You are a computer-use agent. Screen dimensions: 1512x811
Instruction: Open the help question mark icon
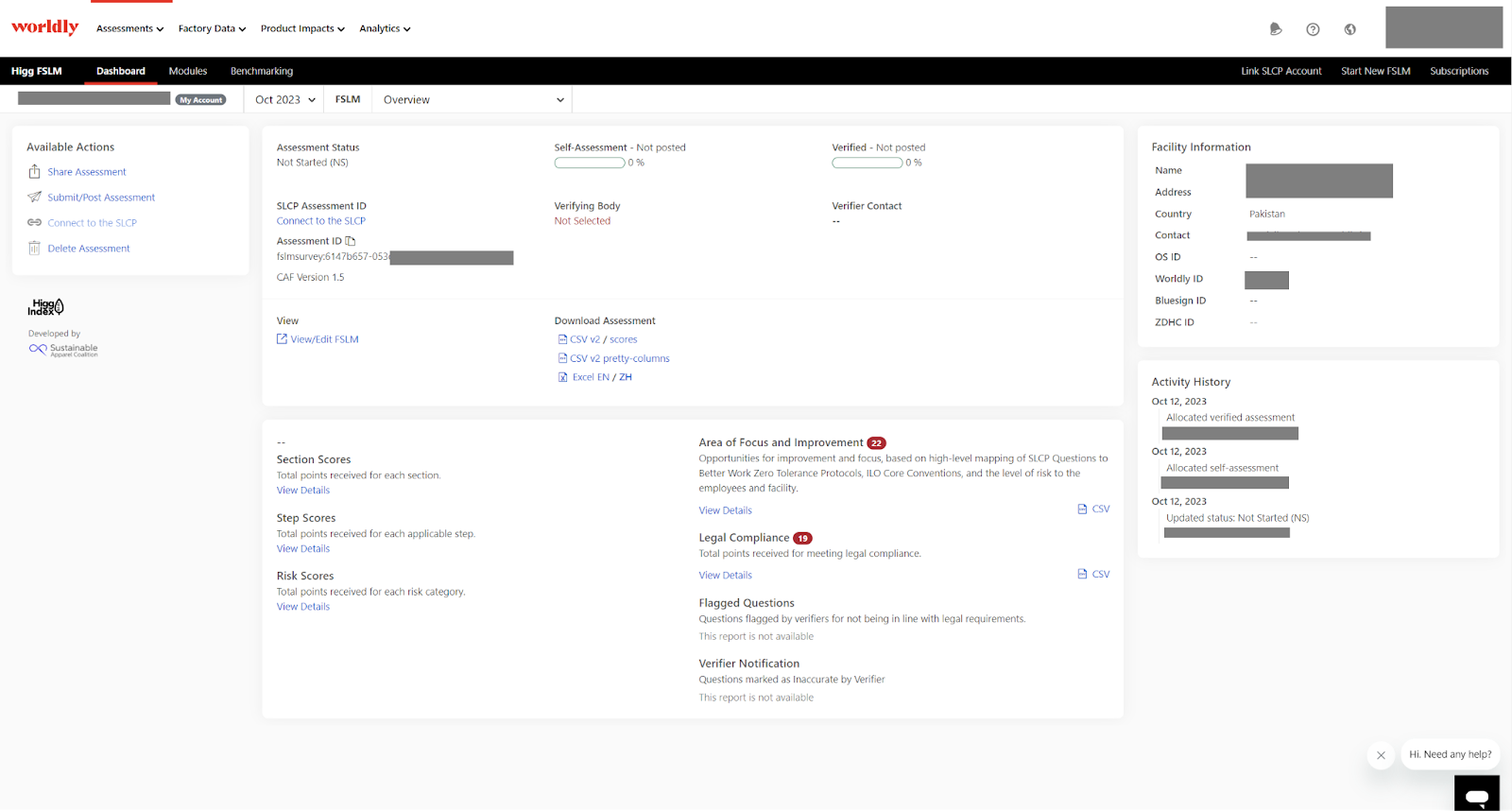[1313, 29]
